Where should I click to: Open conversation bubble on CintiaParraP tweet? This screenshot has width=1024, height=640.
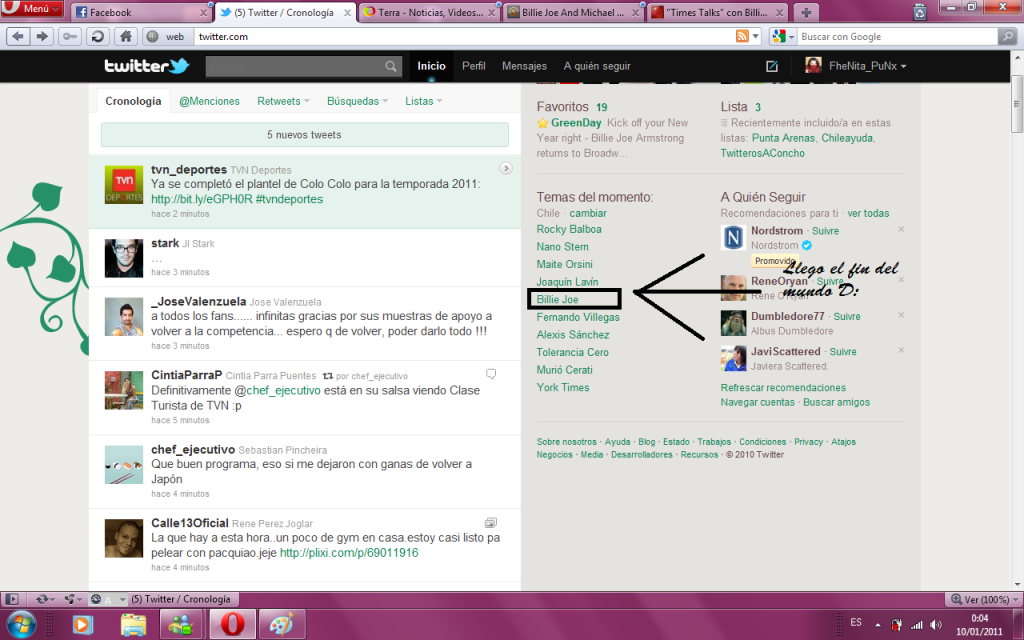coord(491,374)
